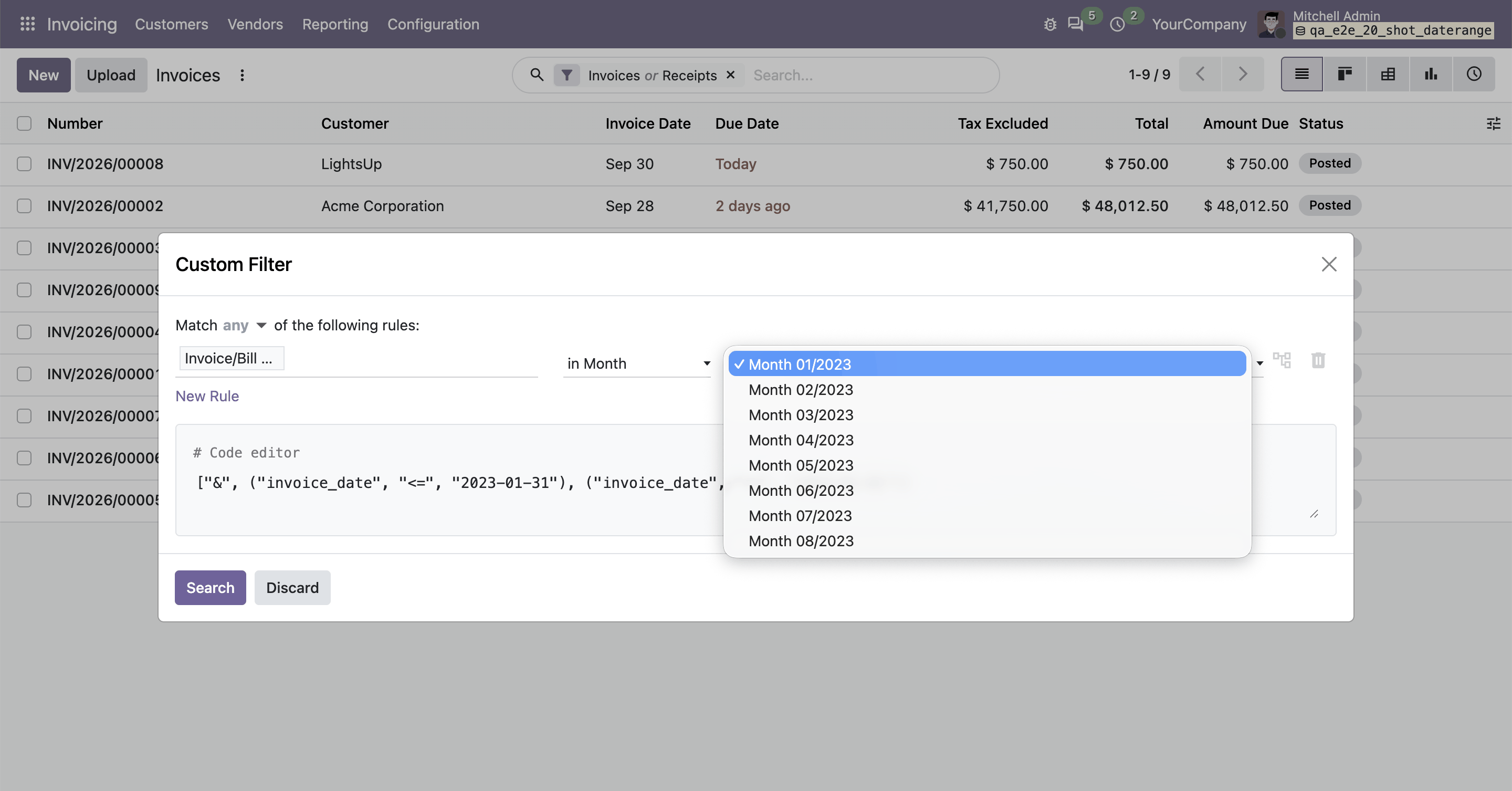Choose Month 05/2023 from the list
Image resolution: width=1512 pixels, height=791 pixels.
[x=987, y=466]
